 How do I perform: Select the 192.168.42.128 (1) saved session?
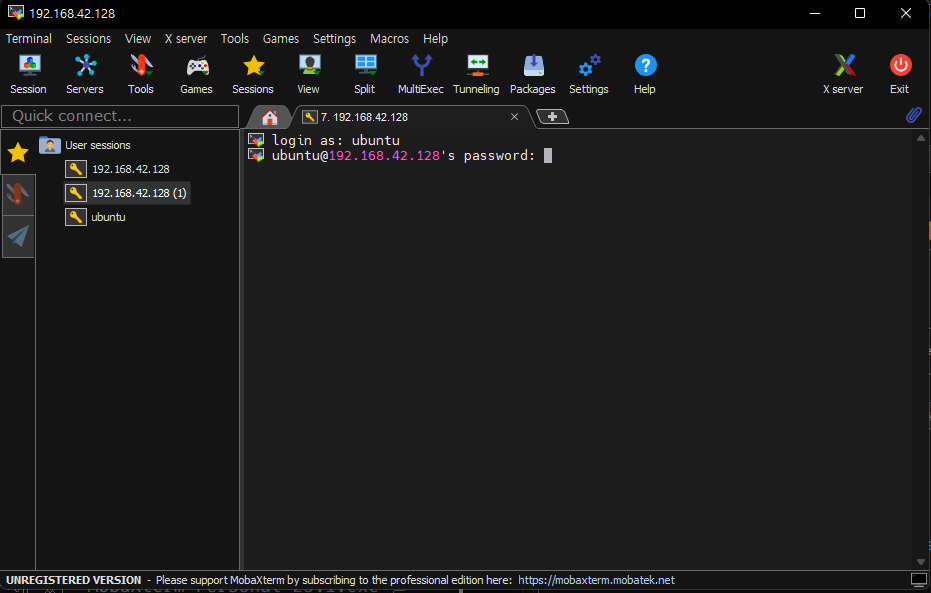[x=126, y=193]
